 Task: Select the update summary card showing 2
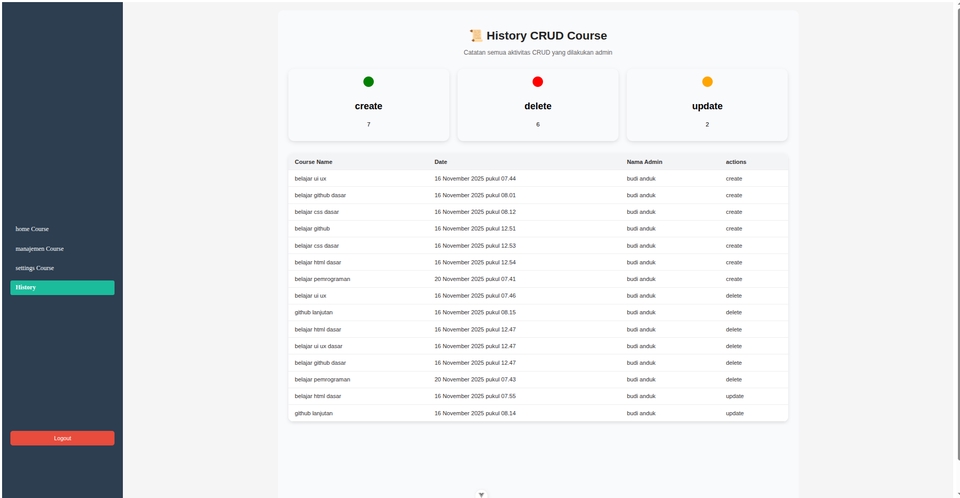[x=707, y=106]
